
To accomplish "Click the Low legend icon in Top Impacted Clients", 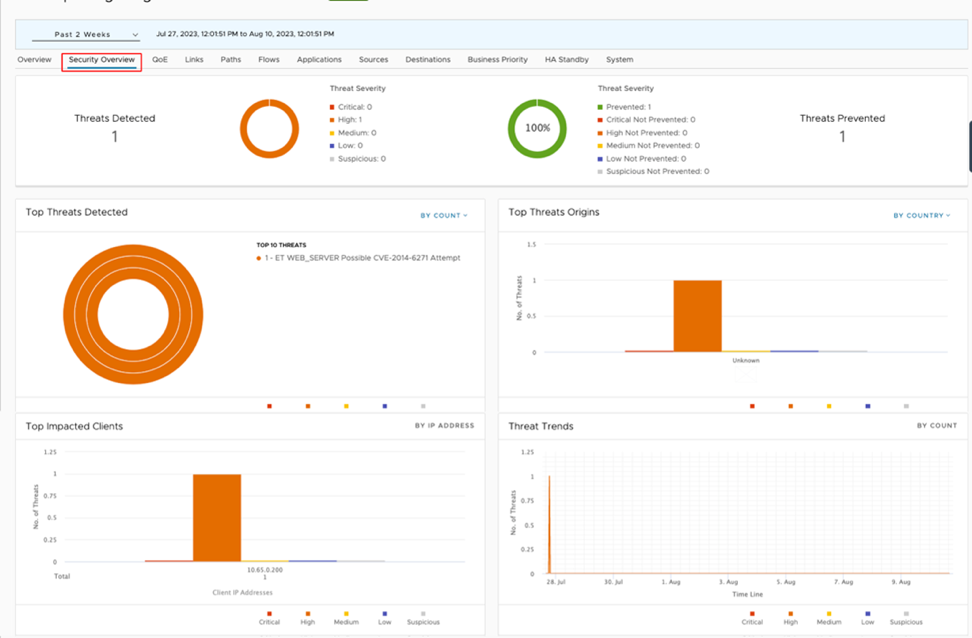I will click(x=384, y=613).
